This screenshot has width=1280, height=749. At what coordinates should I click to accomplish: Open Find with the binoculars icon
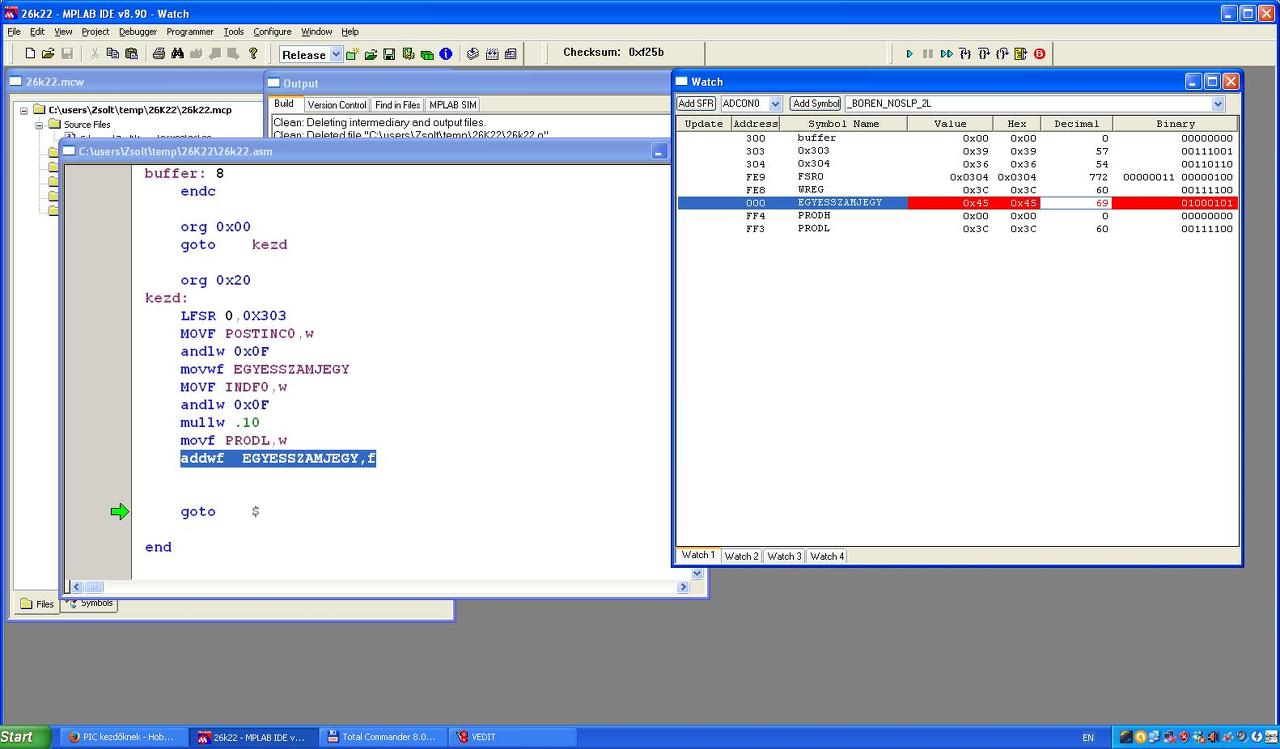tap(177, 54)
